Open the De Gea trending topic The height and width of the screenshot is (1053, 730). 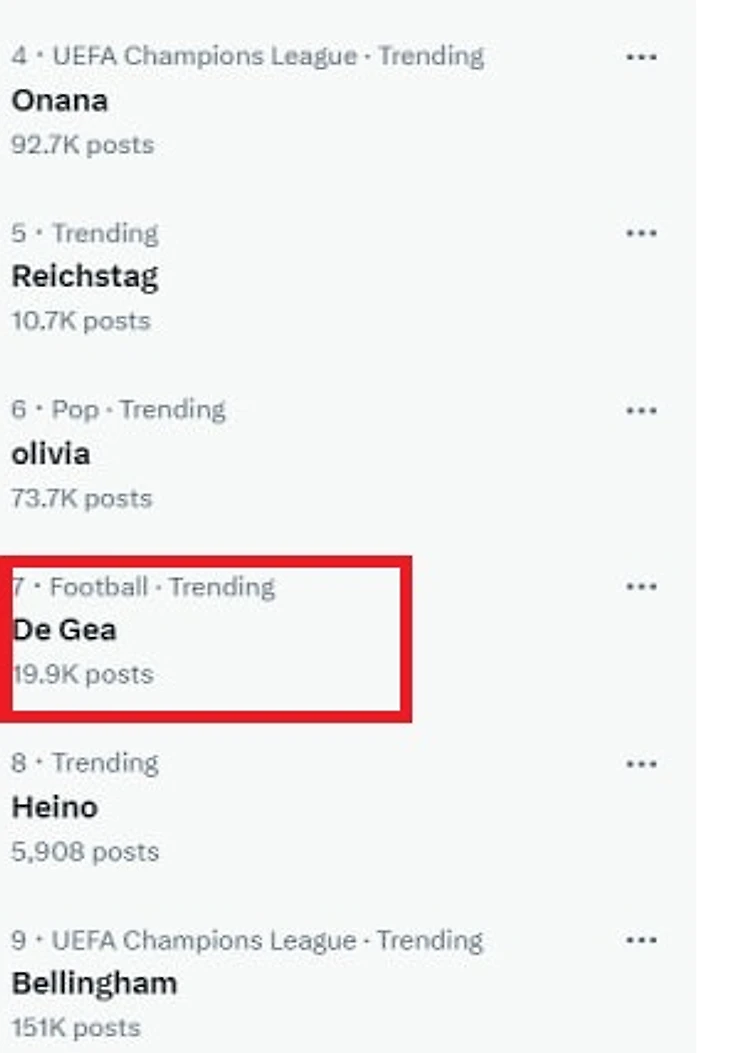pyautogui.click(x=64, y=629)
